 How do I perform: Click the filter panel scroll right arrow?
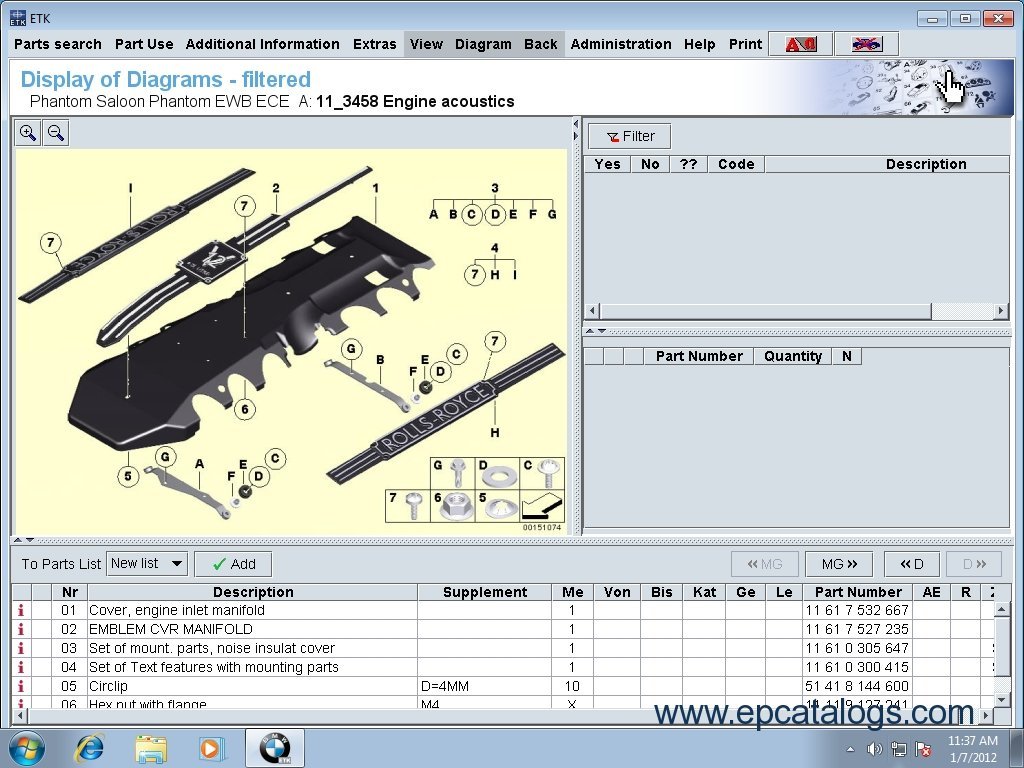pos(1001,311)
